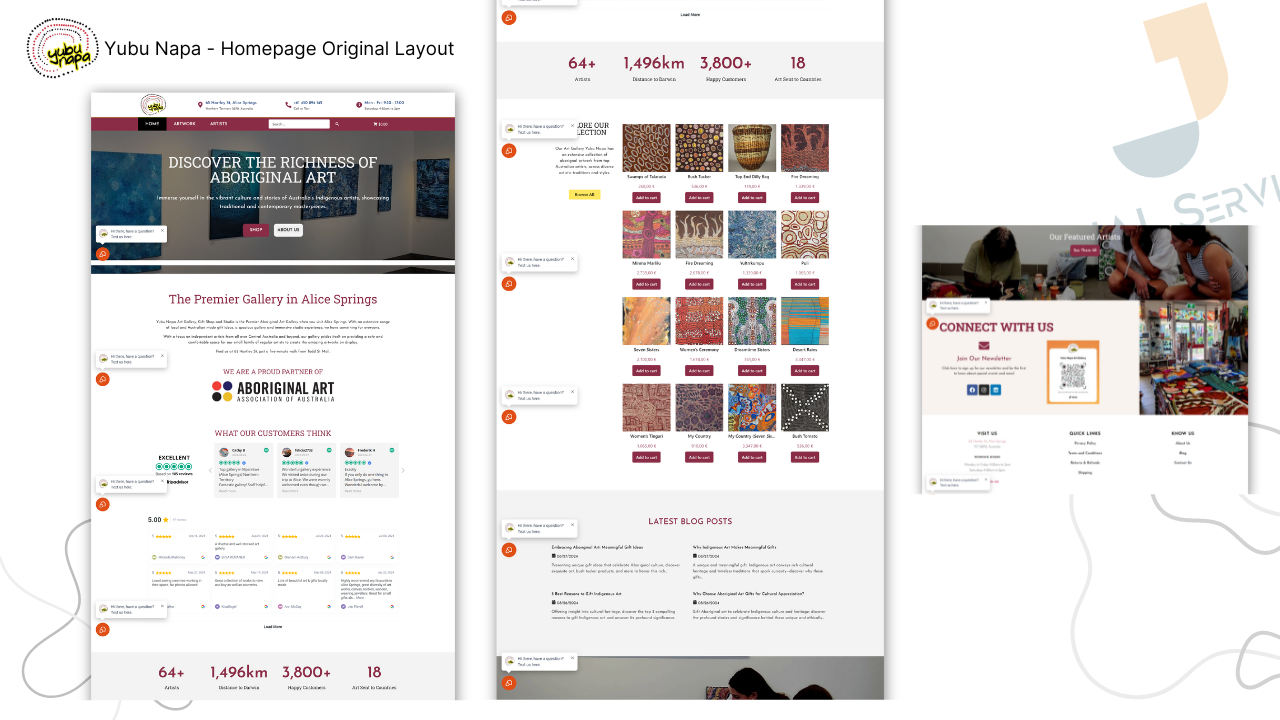Click the yellow Browse All button

[584, 195]
